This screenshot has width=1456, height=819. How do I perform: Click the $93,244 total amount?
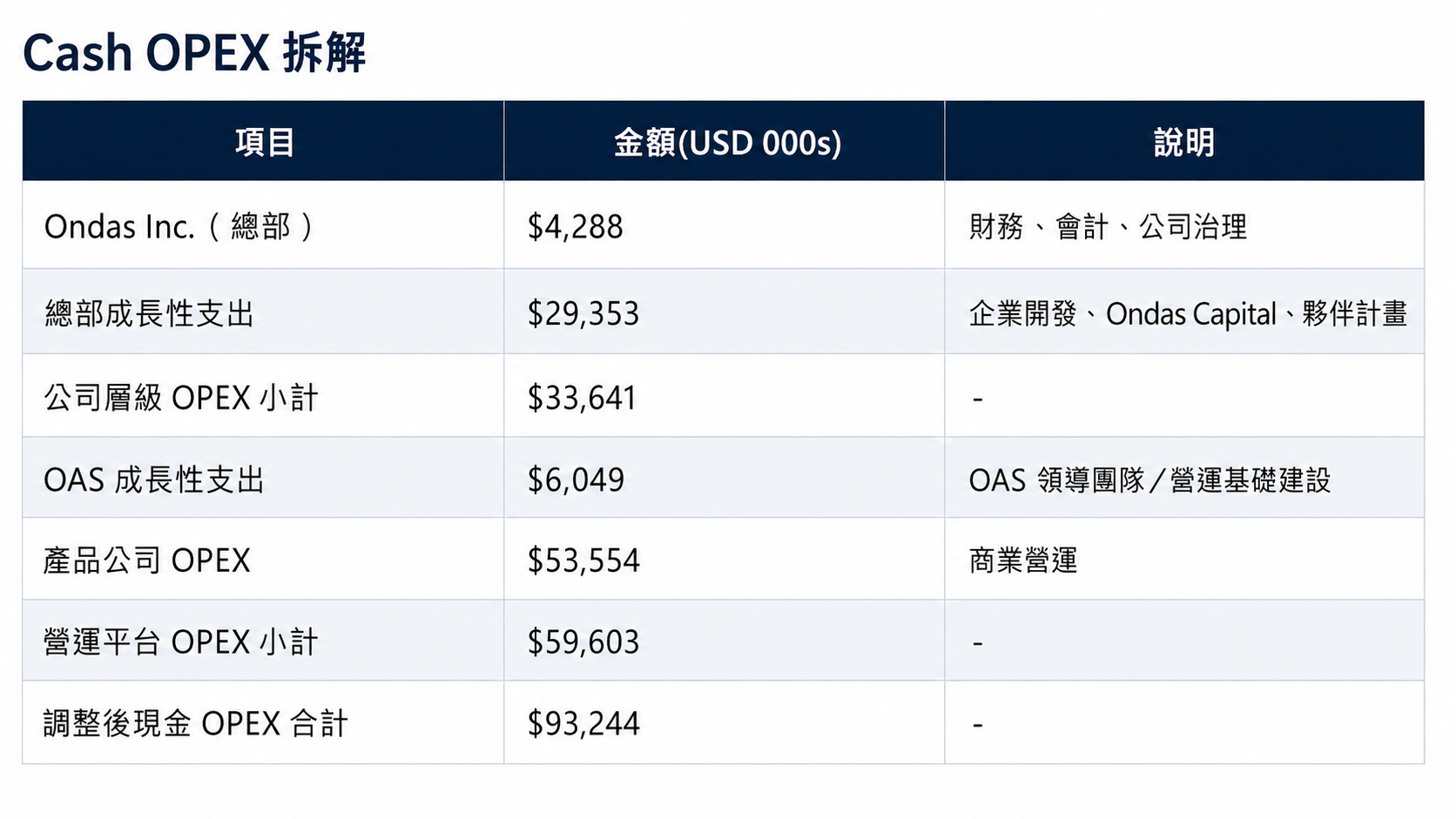[x=583, y=723]
